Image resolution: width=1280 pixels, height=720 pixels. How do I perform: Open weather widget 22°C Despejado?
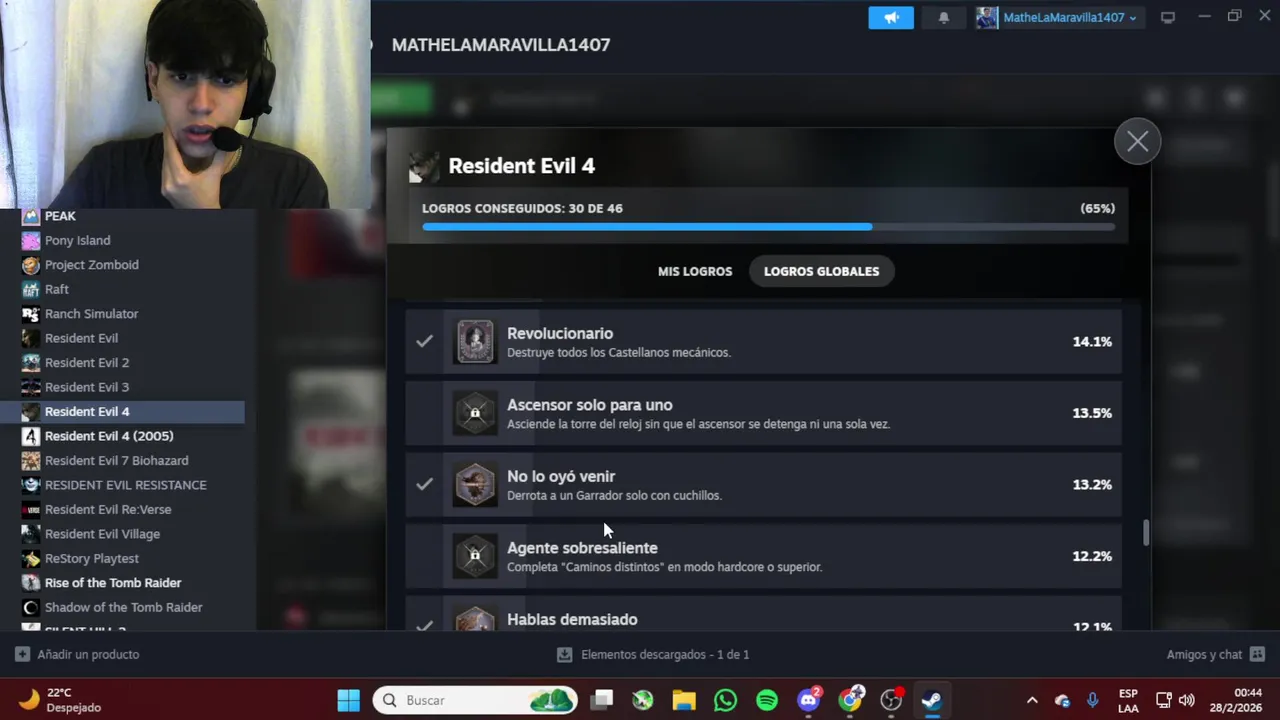(60, 700)
